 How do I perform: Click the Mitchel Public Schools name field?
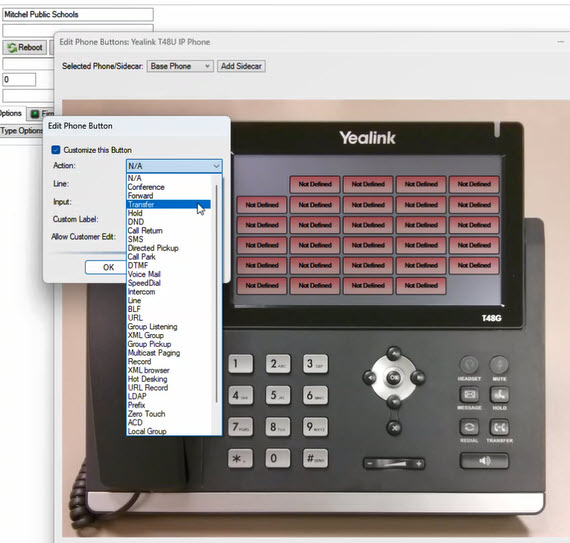tap(78, 15)
